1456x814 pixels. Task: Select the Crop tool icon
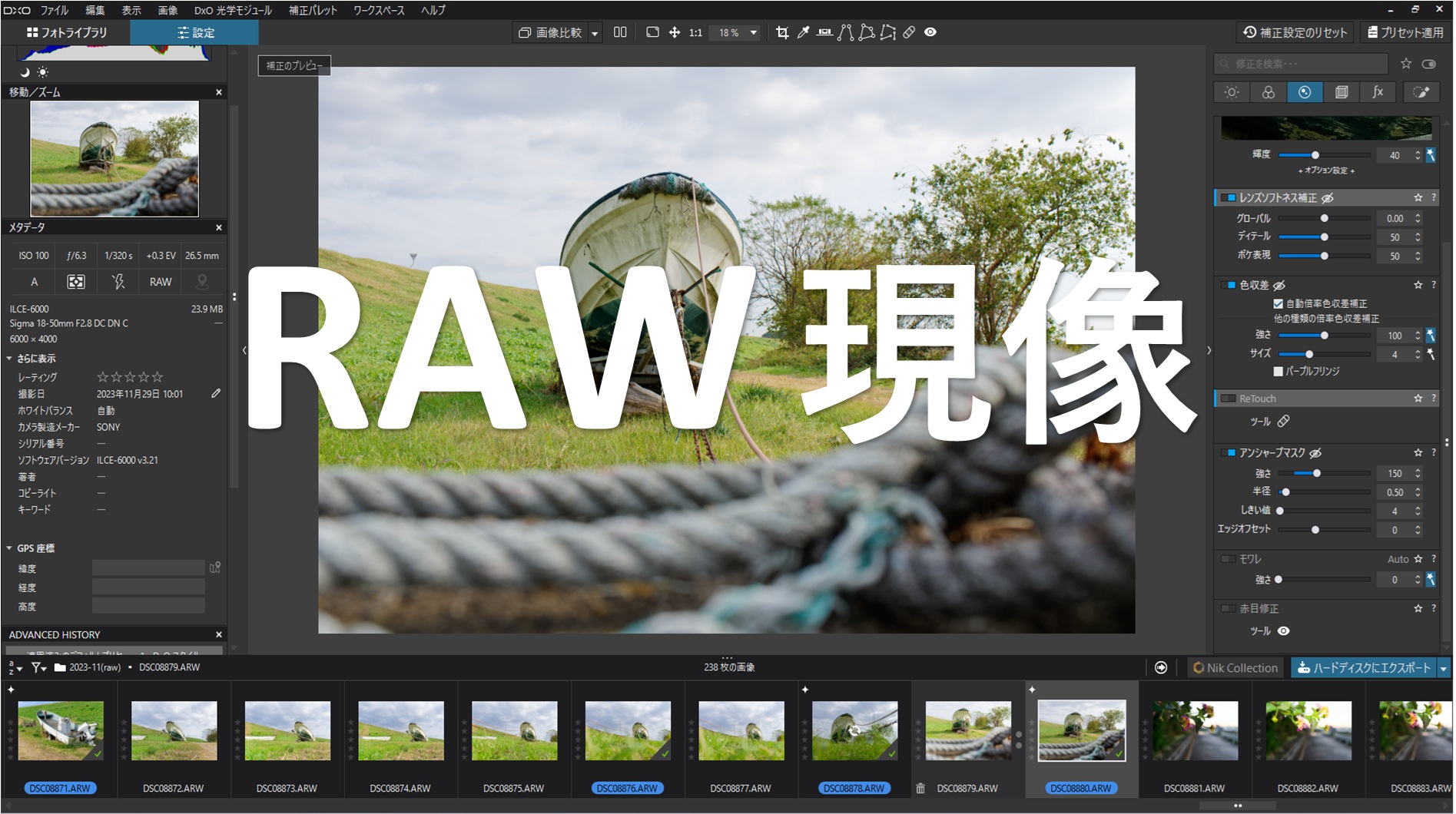tap(781, 32)
